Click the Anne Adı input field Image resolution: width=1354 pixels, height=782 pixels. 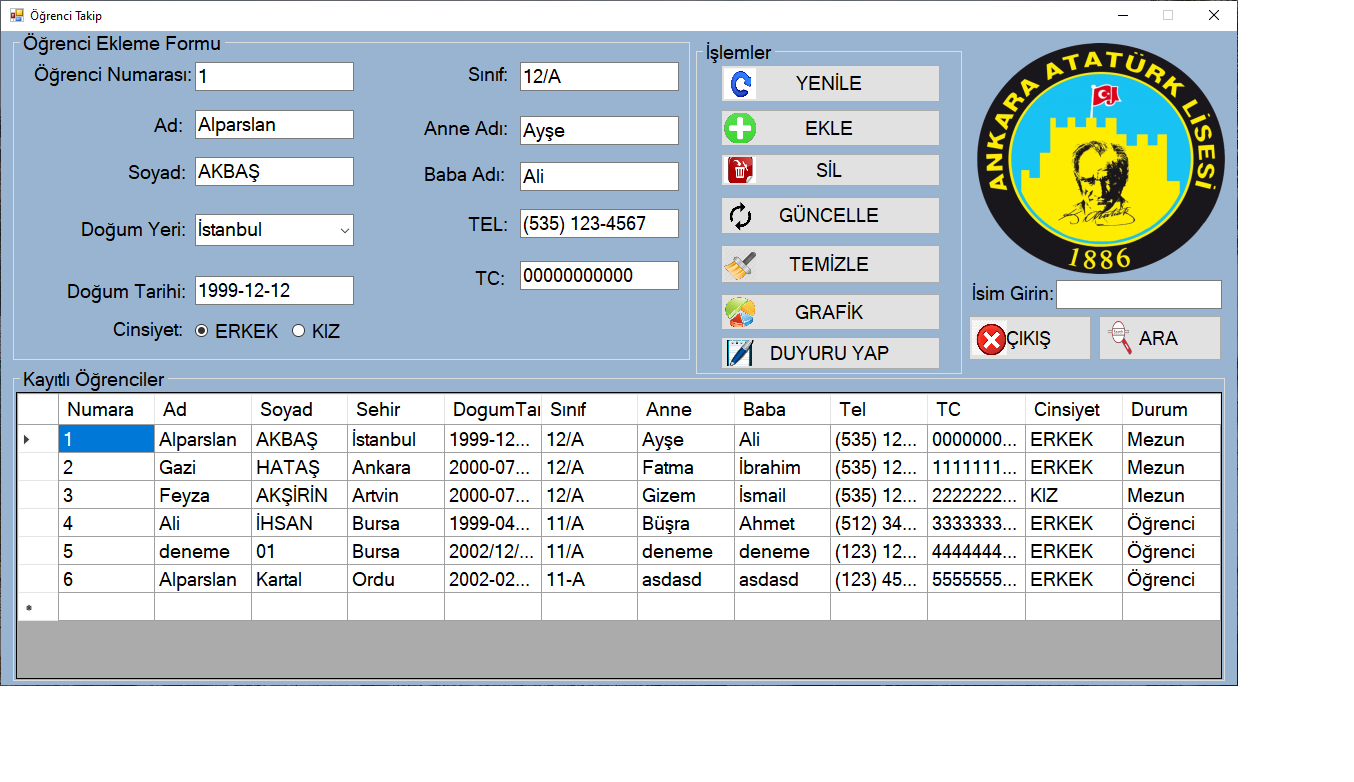(x=599, y=131)
